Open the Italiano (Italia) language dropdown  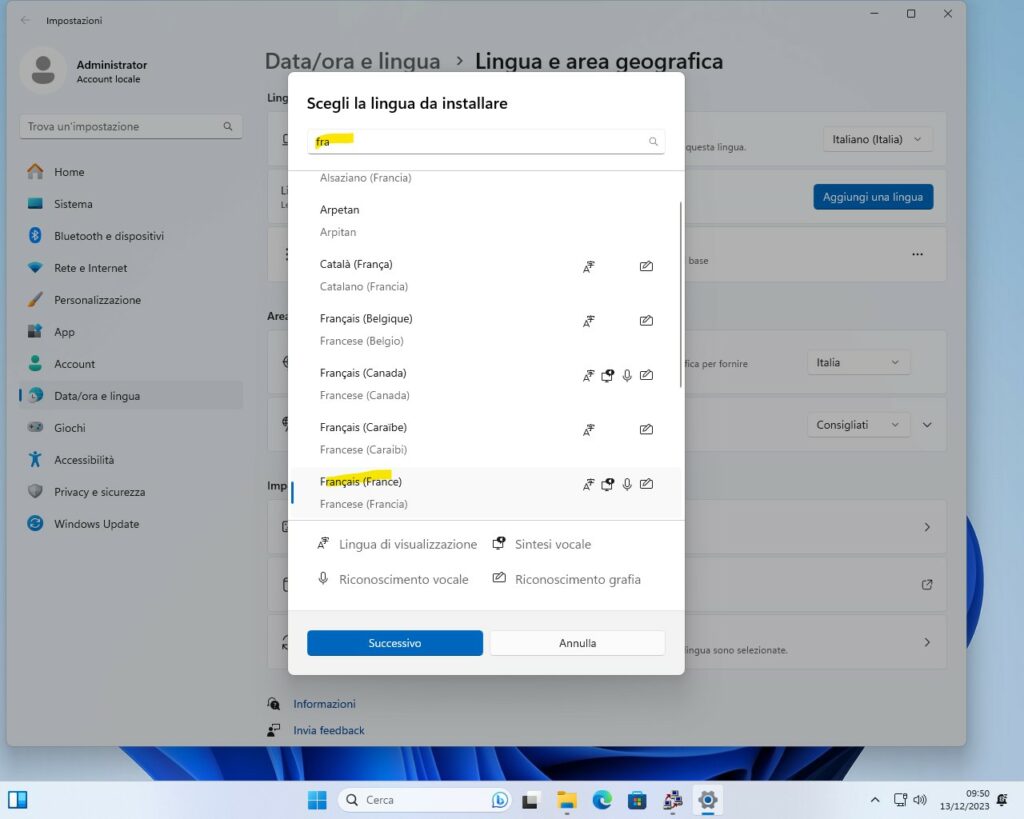click(877, 140)
